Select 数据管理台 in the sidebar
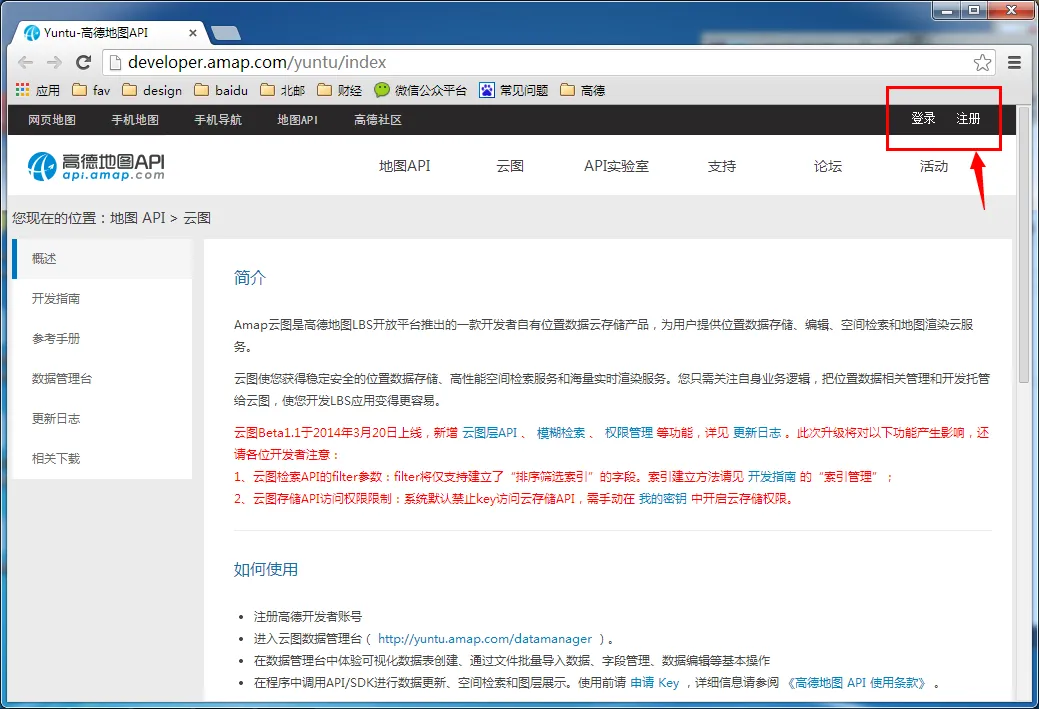This screenshot has width=1039, height=709. 102,378
